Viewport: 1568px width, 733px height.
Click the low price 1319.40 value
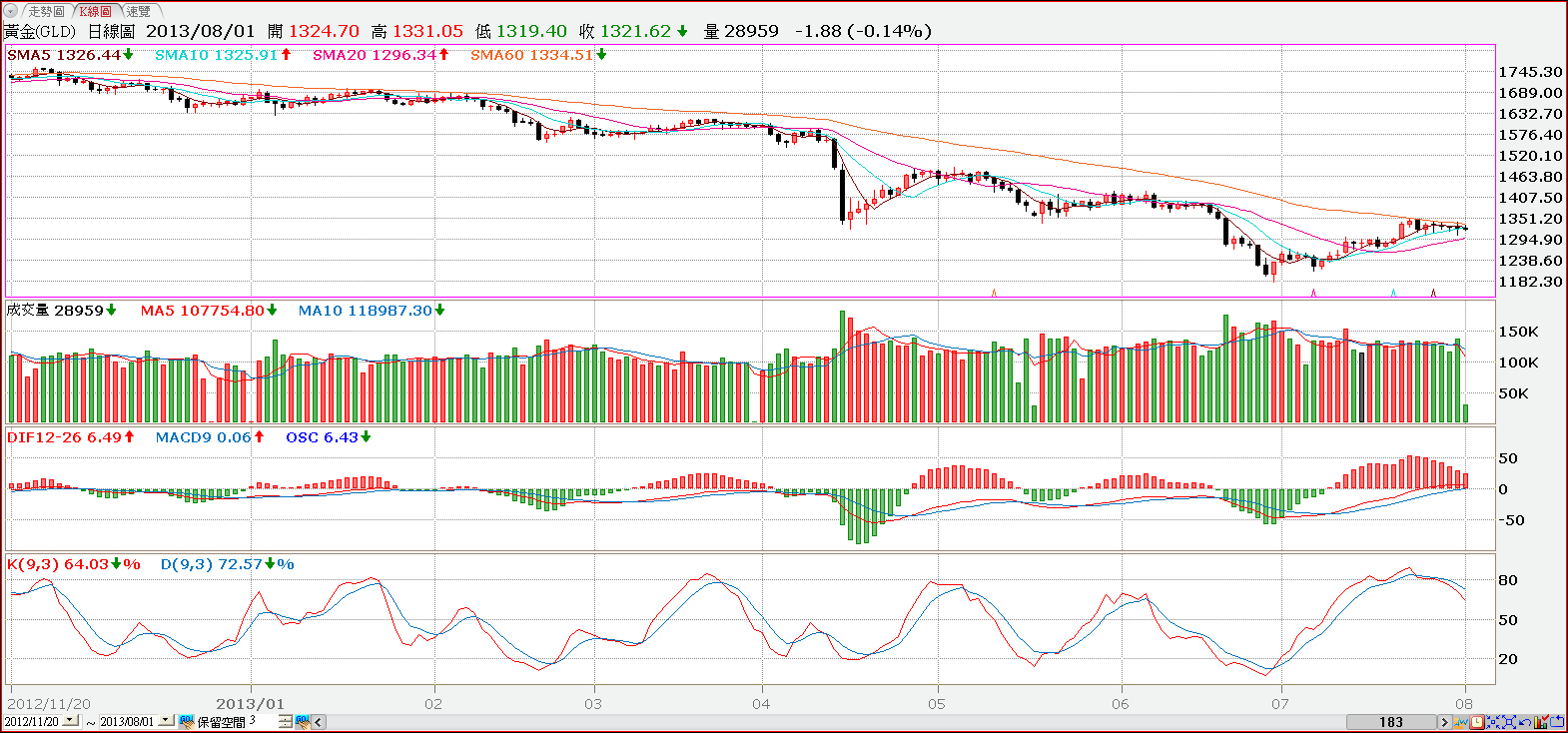[x=531, y=32]
